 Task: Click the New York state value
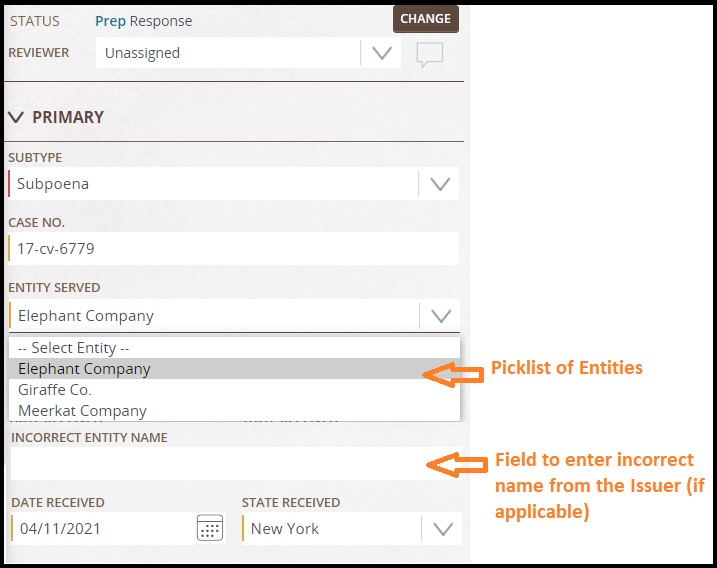tap(285, 529)
